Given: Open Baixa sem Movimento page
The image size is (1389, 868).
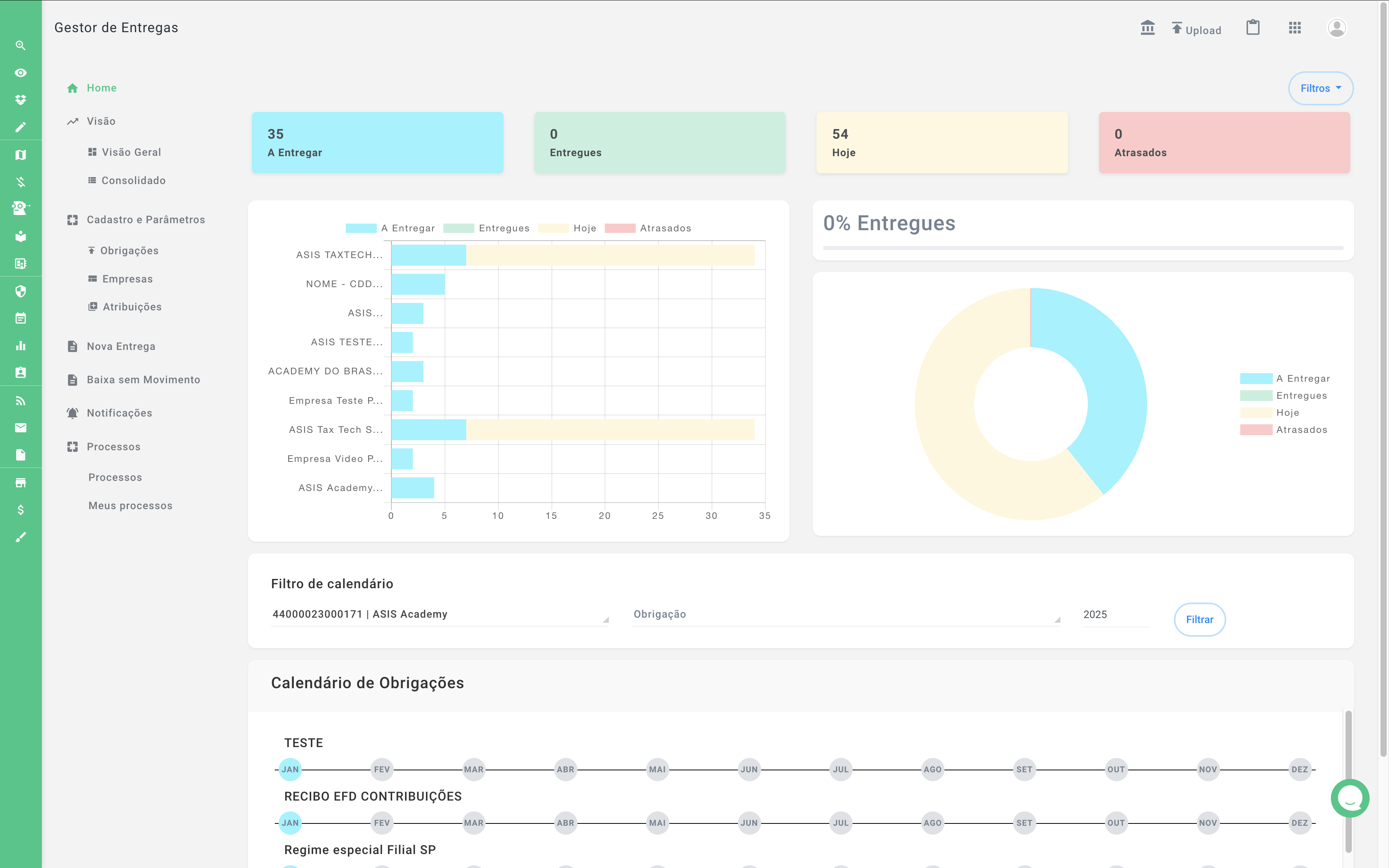Looking at the screenshot, I should pyautogui.click(x=134, y=379).
